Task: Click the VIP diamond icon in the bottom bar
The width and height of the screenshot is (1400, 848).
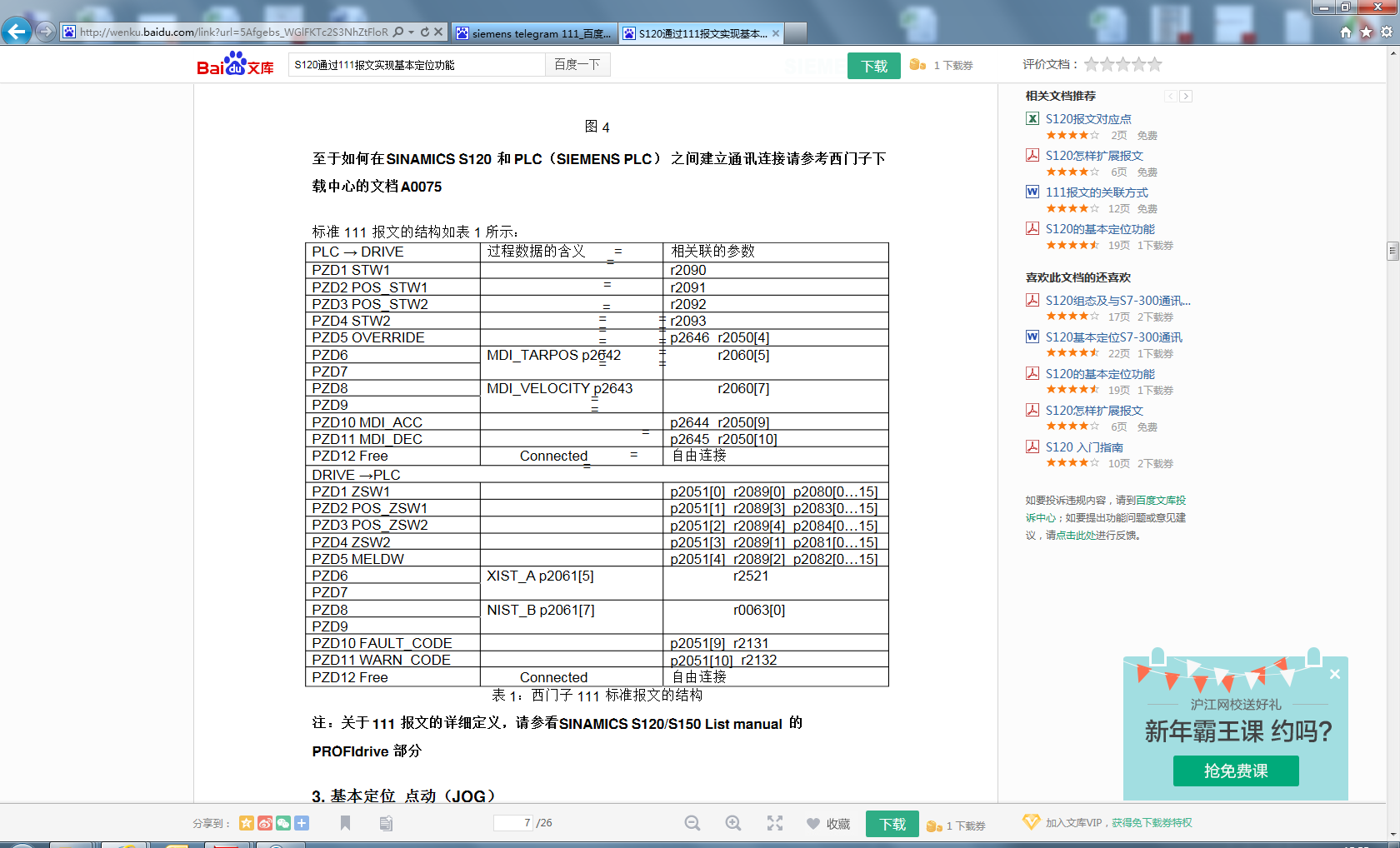Action: coord(1031,822)
